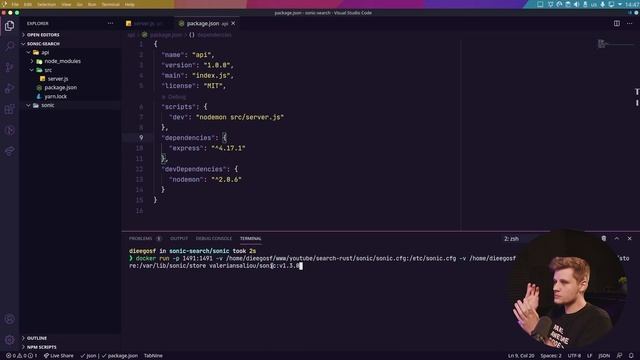The image size is (640, 360).
Task: Open editor More Actions ellipsis menu
Action: pos(629,23)
